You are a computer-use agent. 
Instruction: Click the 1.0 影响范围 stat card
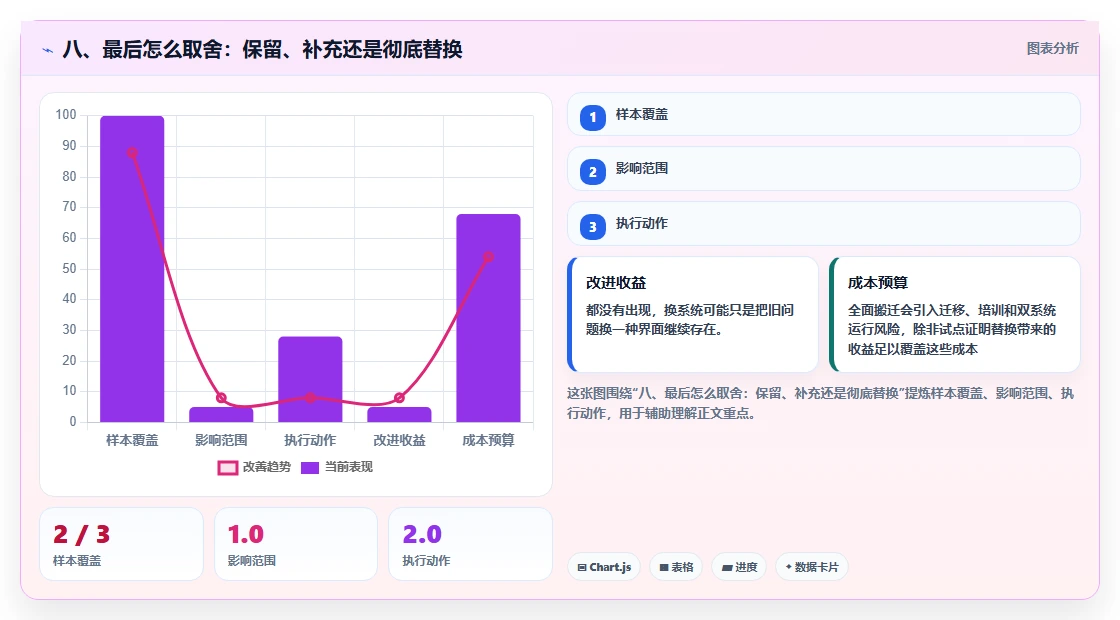pyautogui.click(x=296, y=544)
